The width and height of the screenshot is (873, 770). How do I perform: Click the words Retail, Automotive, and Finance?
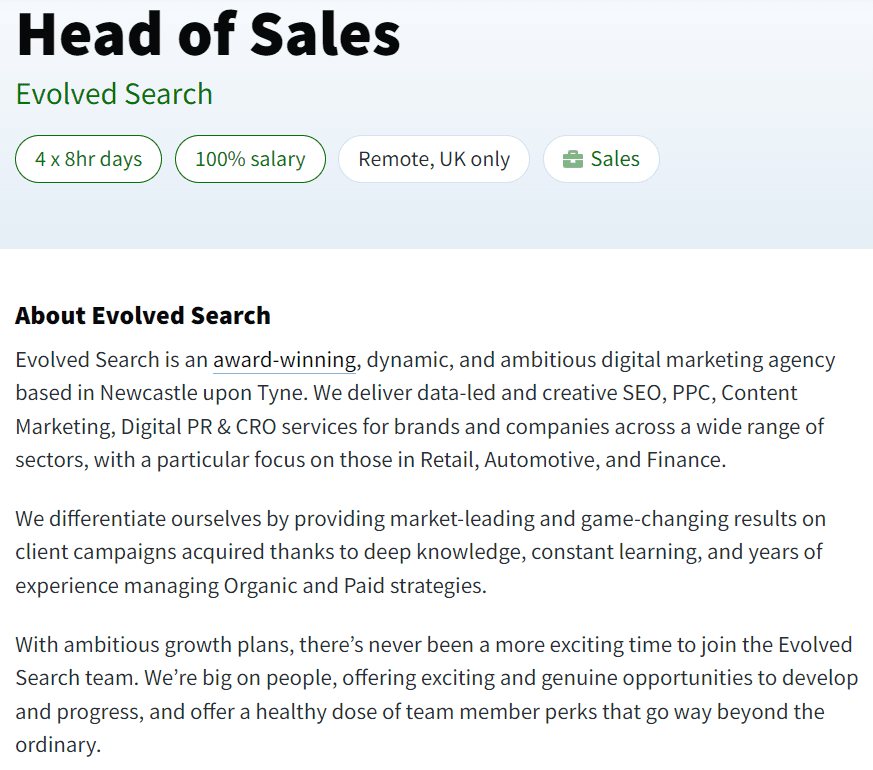[x=572, y=460]
